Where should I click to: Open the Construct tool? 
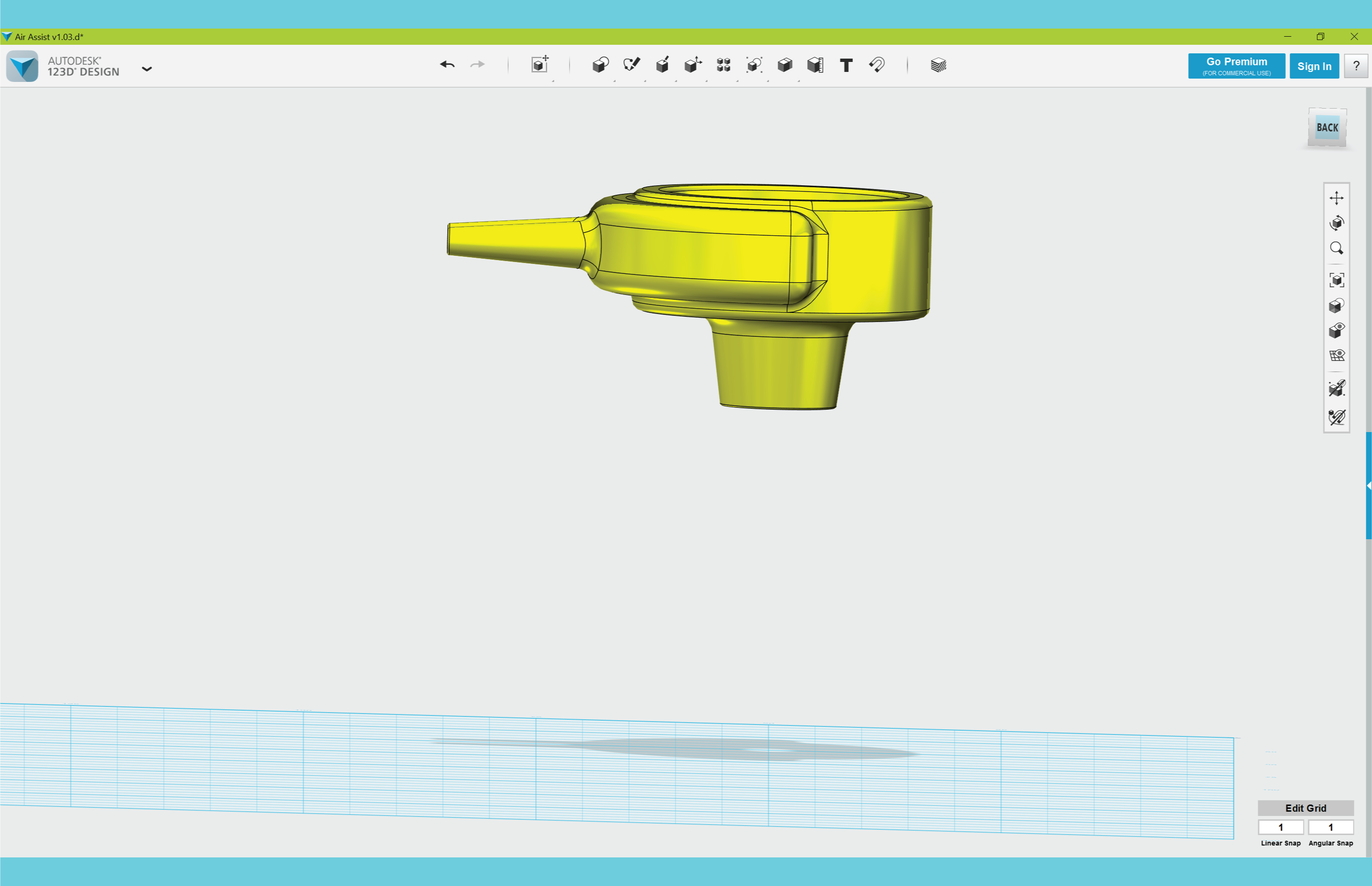662,65
